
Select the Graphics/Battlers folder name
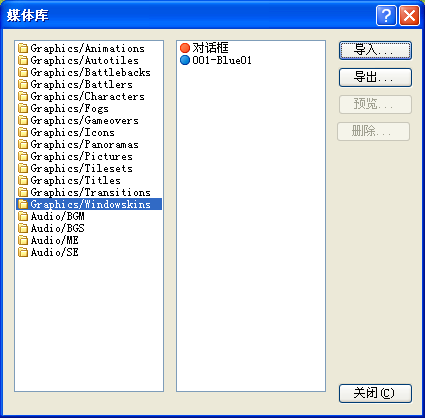[82, 84]
